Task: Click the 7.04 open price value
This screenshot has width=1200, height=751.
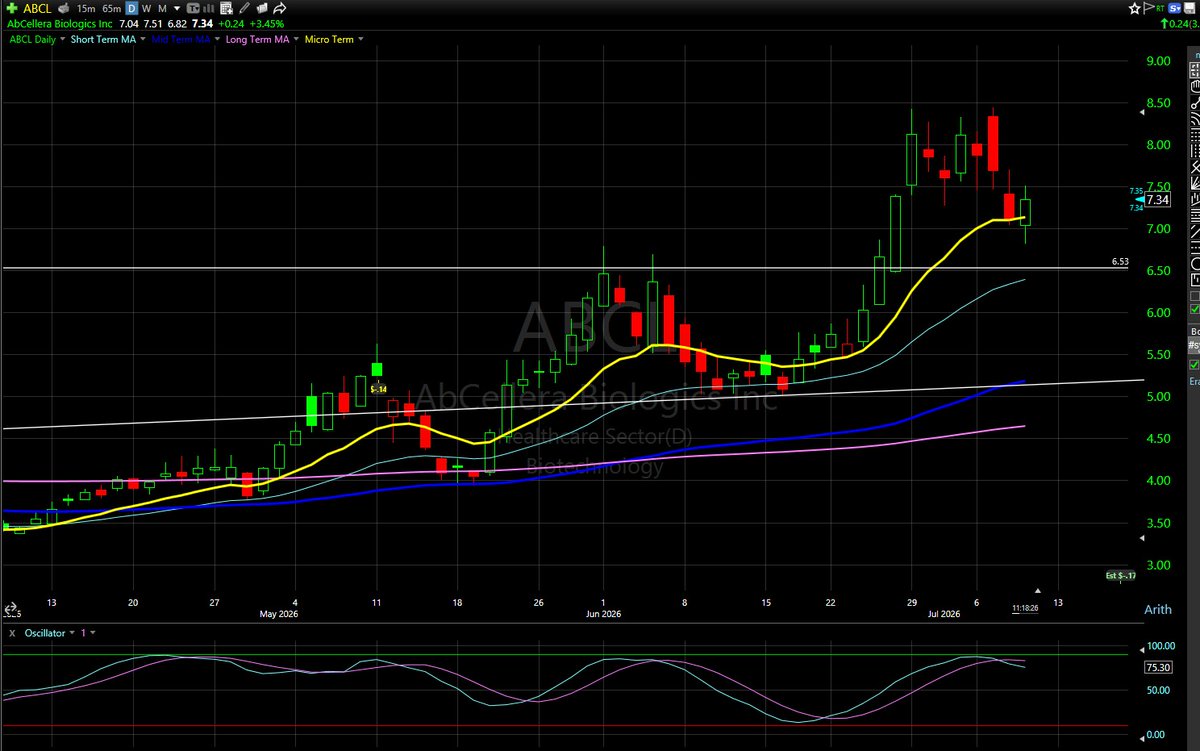Action: pos(128,24)
